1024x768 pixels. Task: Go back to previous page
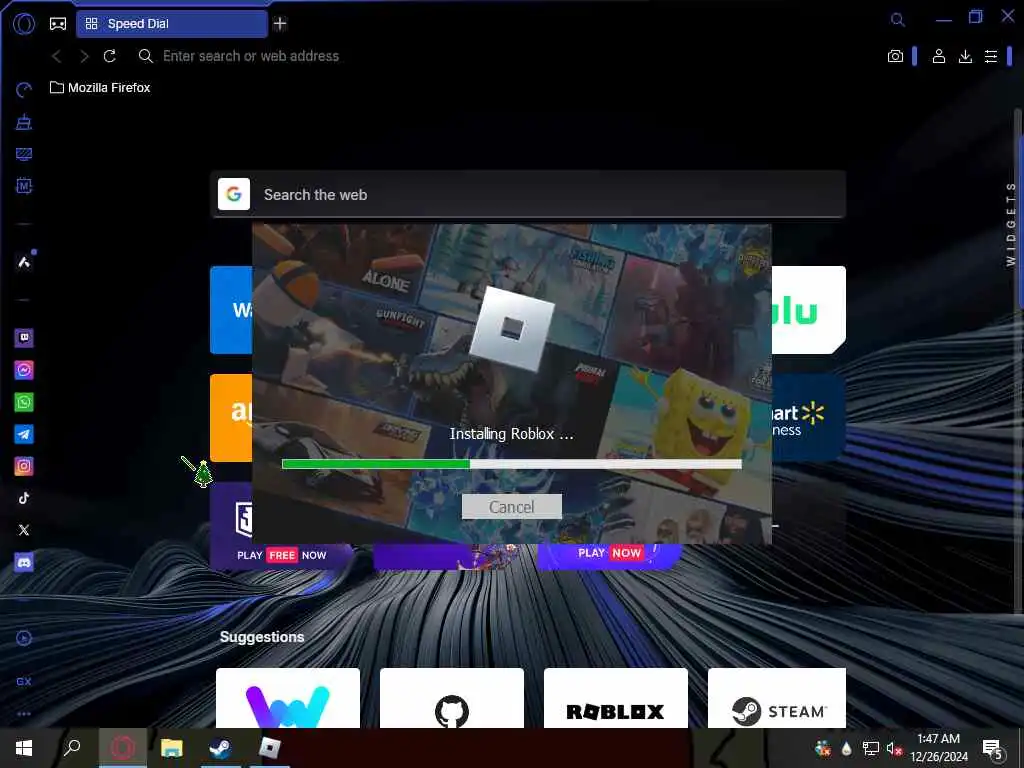point(57,56)
